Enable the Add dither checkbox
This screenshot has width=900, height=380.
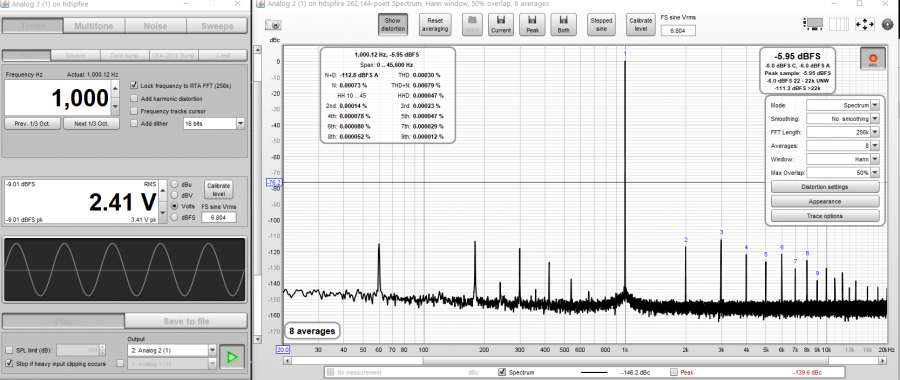pyautogui.click(x=134, y=123)
